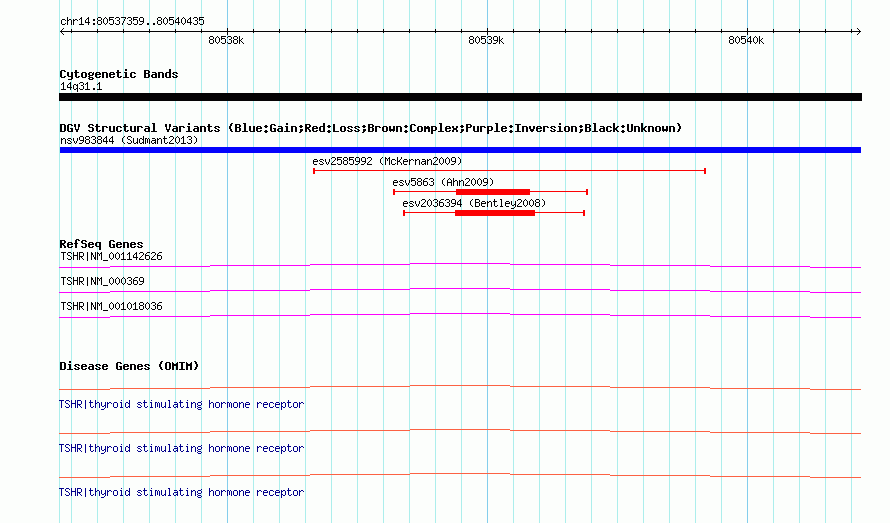Click the 14q31.1 band label
This screenshot has width=890, height=523.
click(81, 86)
